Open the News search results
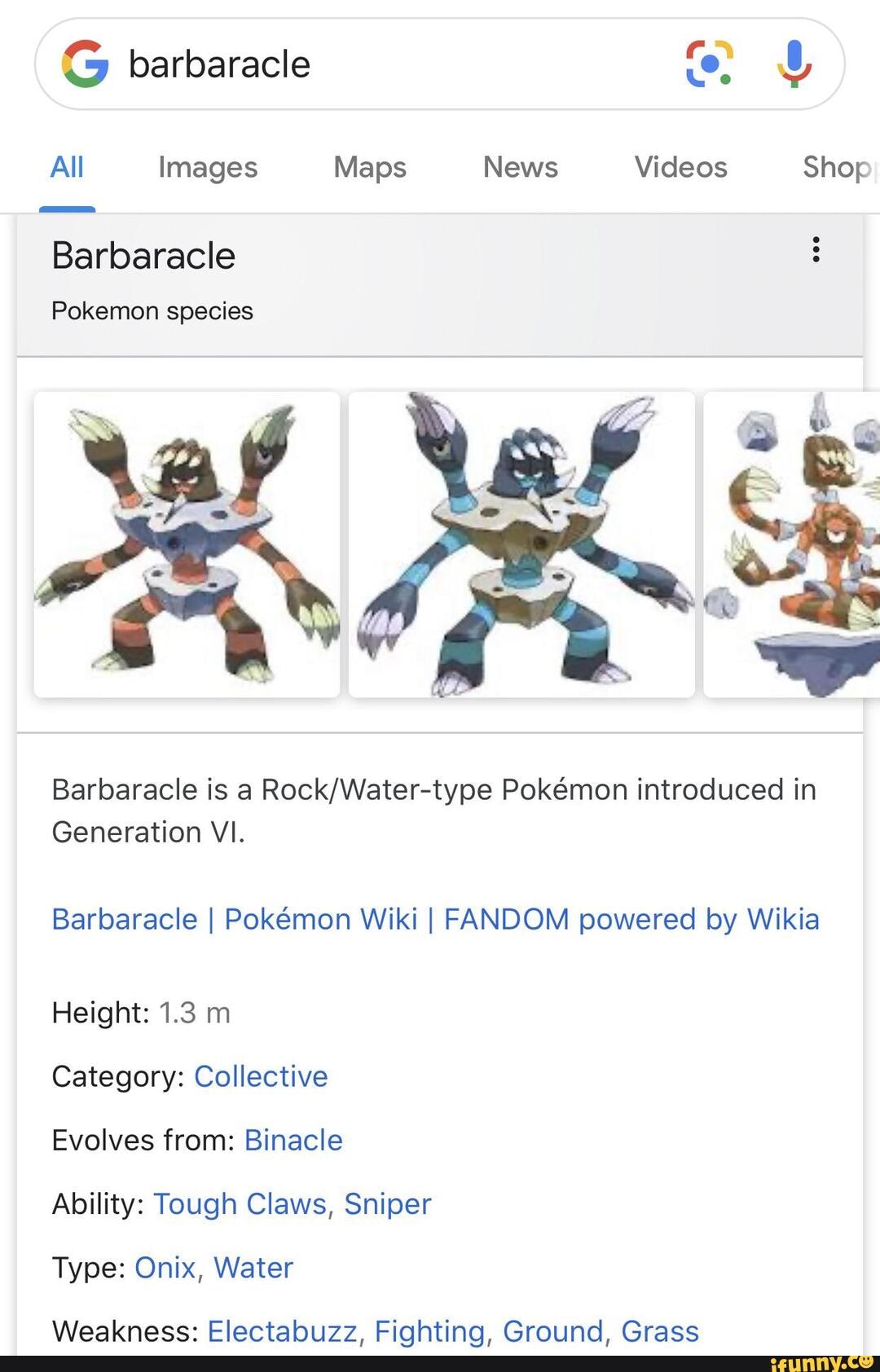Image resolution: width=880 pixels, height=1372 pixels. [x=520, y=167]
